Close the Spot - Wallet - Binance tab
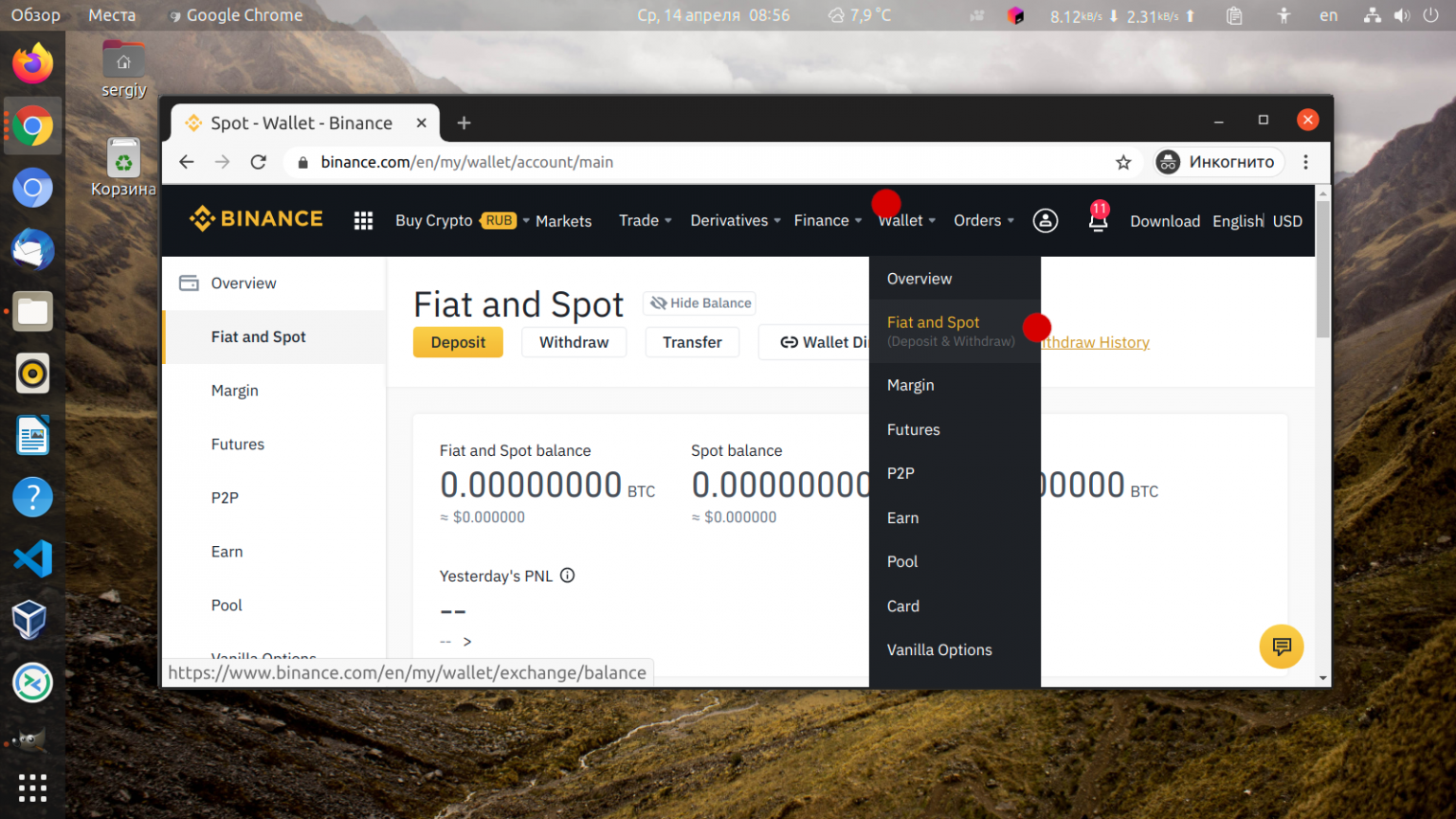The height and width of the screenshot is (819, 1456). [x=421, y=123]
